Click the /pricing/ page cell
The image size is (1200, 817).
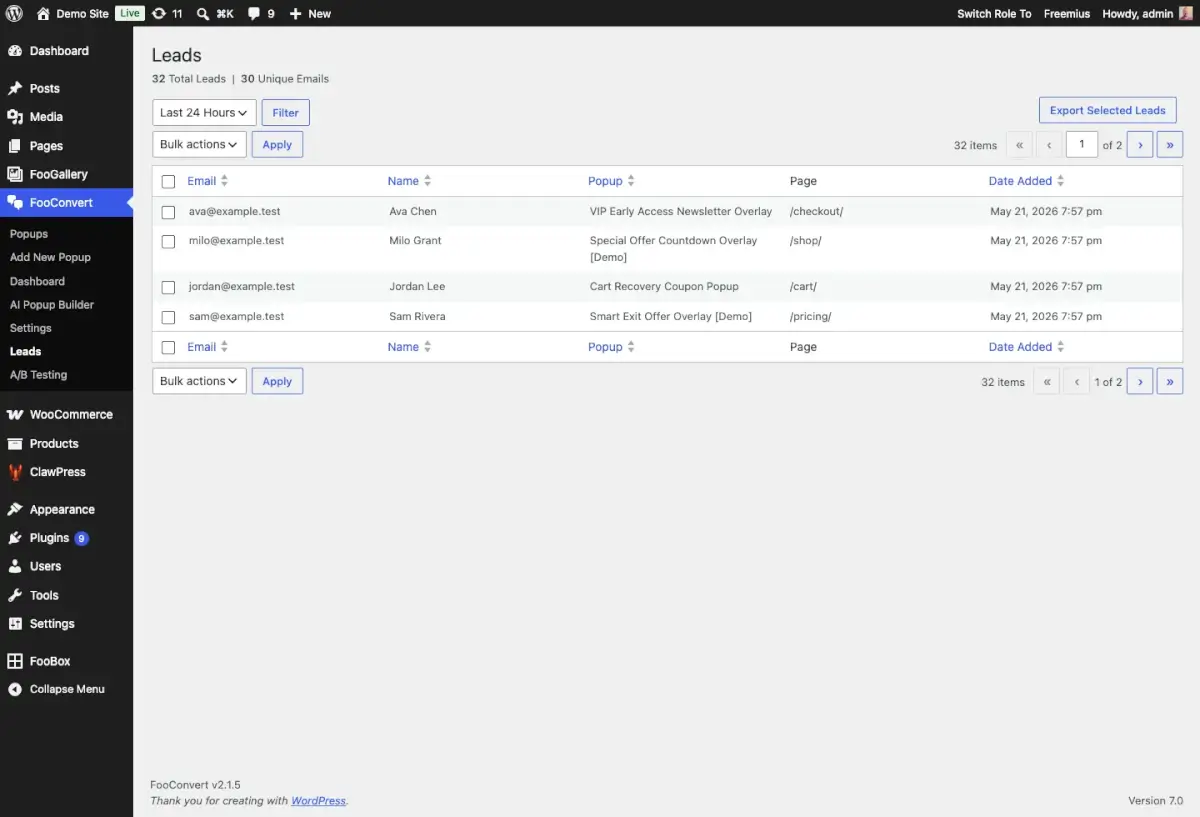(x=810, y=317)
